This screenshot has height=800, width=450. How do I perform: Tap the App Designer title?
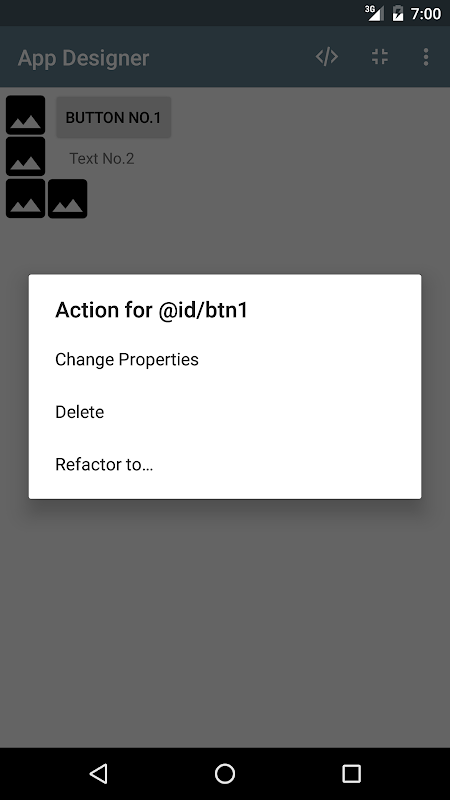click(84, 58)
